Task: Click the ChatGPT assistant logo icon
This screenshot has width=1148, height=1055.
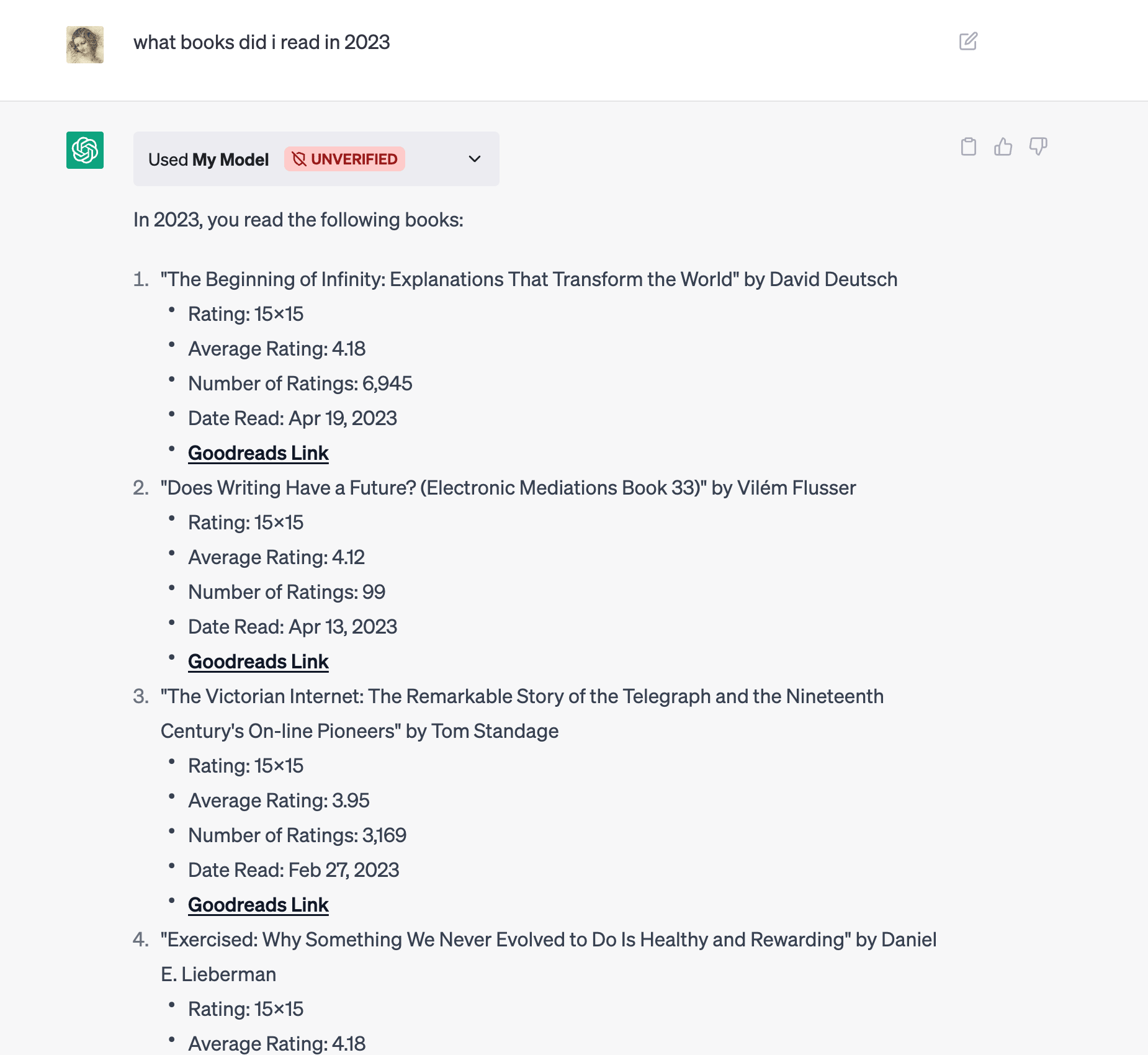Action: click(x=84, y=150)
